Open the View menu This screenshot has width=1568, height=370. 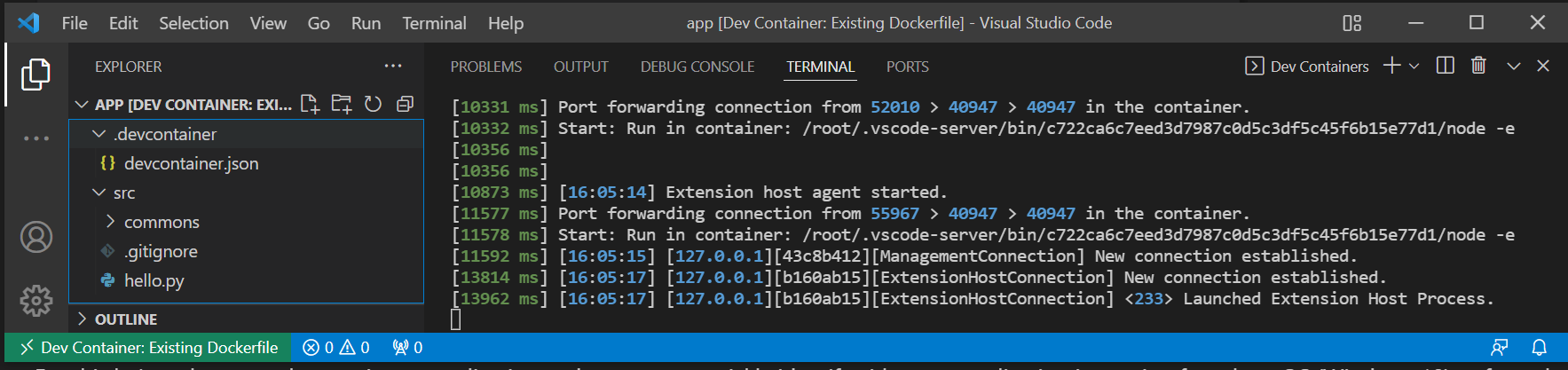click(268, 23)
